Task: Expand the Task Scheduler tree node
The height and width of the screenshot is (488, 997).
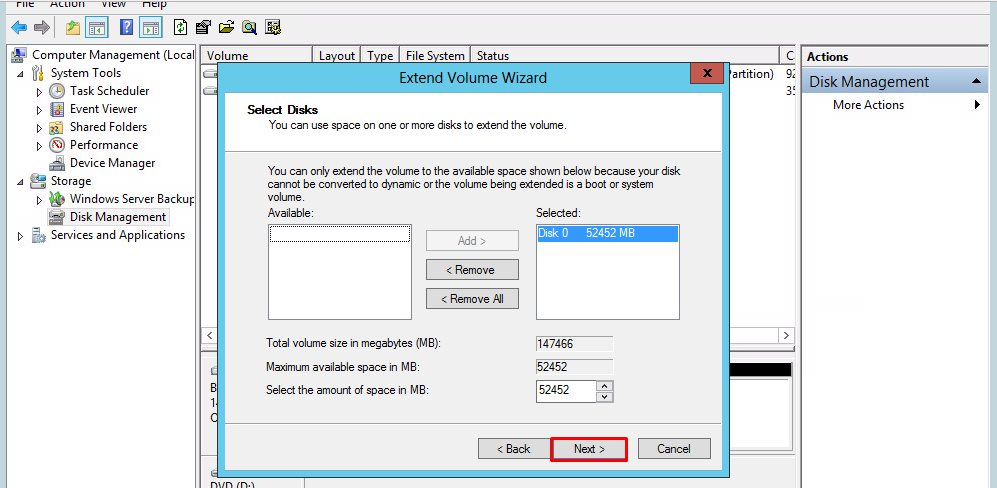Action: pos(40,91)
